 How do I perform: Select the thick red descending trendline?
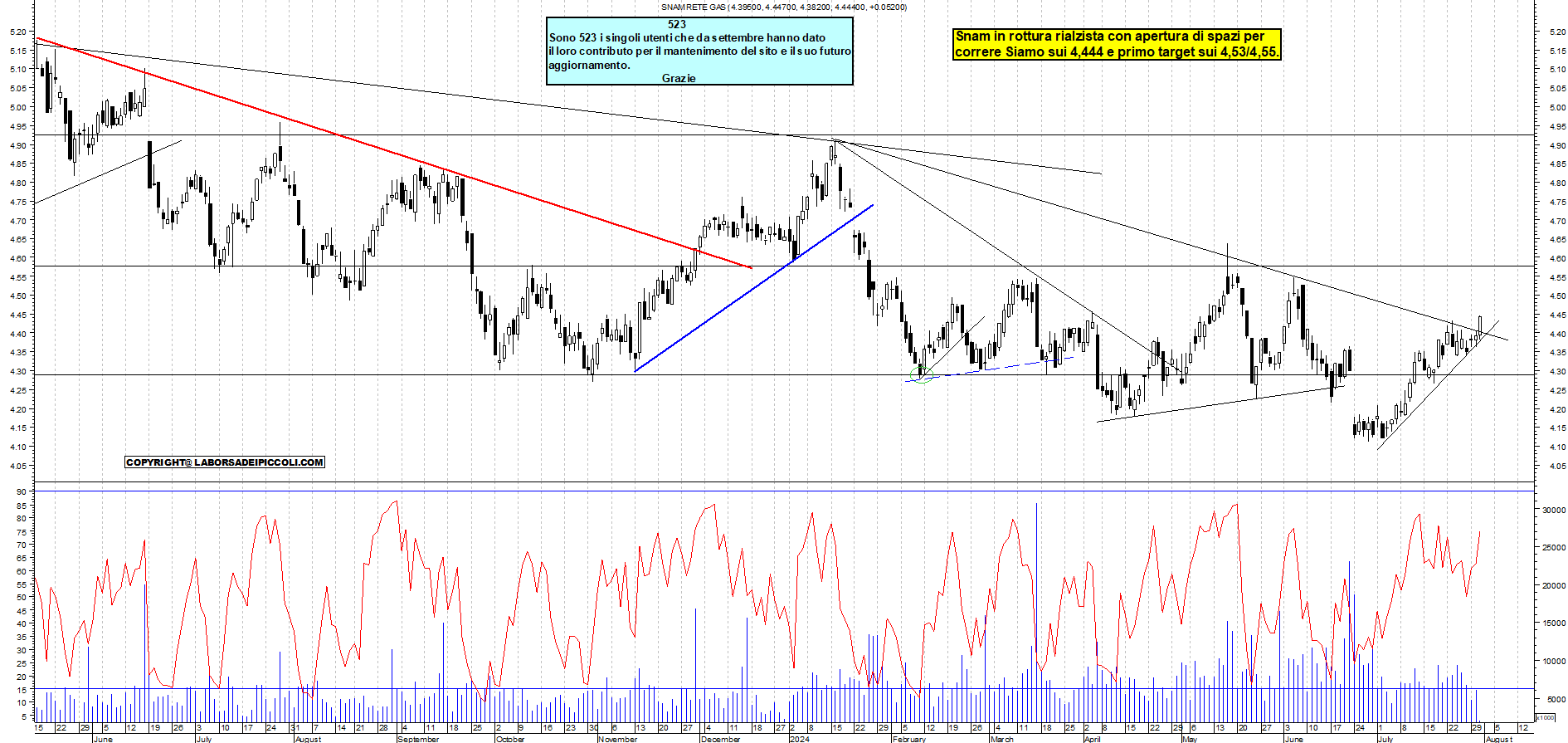coord(394,153)
